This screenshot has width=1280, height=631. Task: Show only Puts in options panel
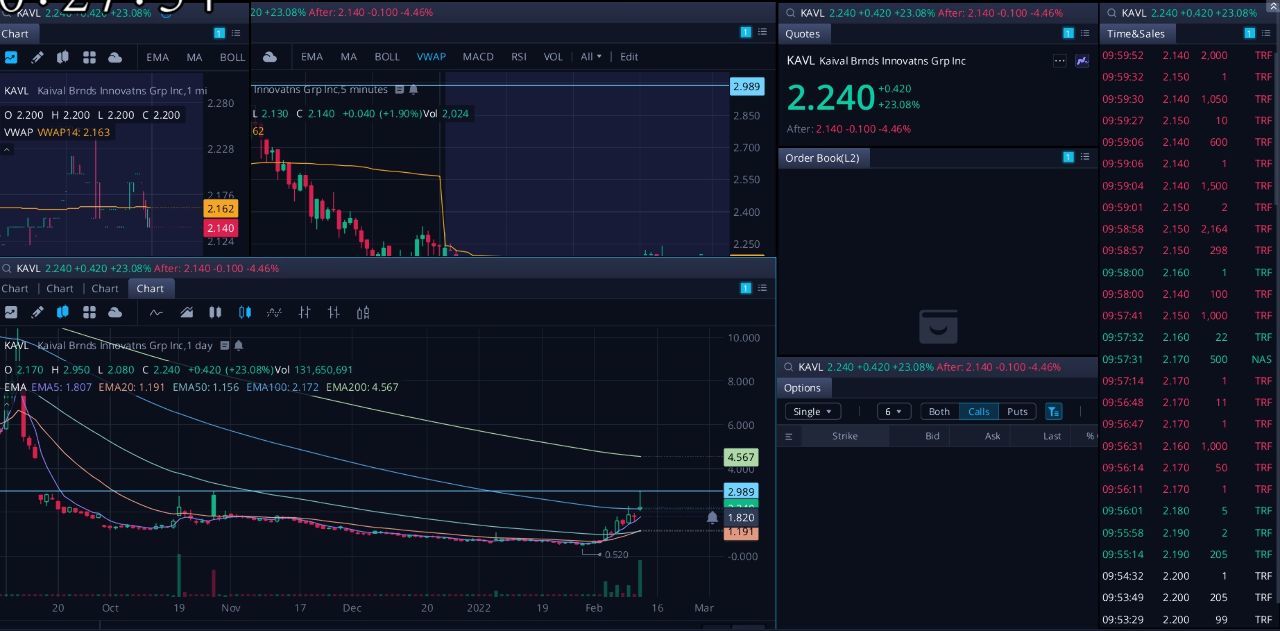point(1017,411)
